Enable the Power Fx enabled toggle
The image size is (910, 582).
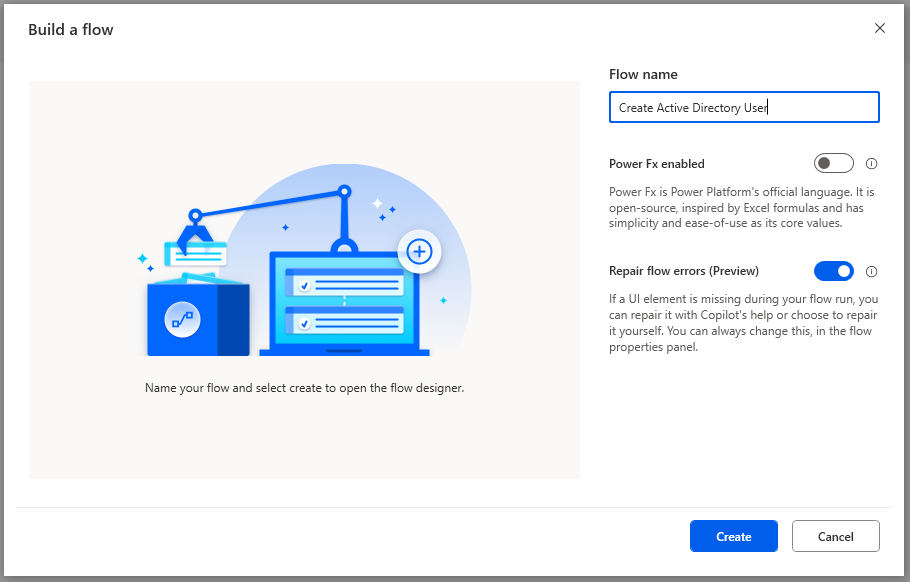click(834, 163)
